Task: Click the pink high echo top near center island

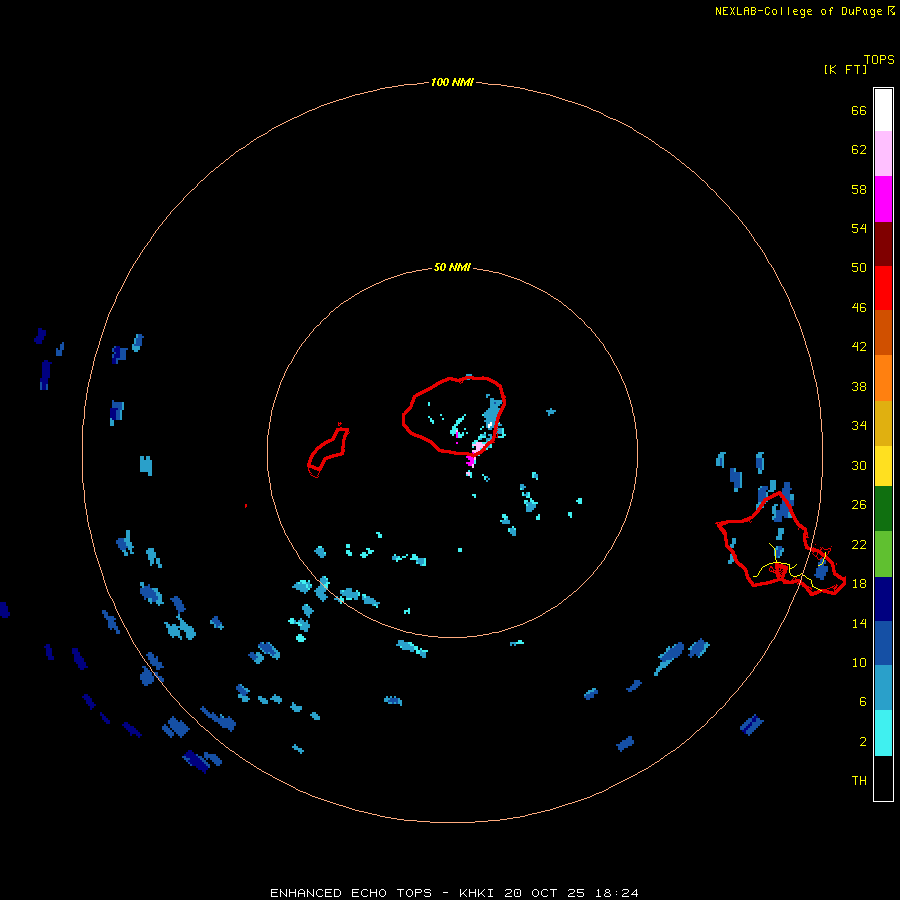Action: 479,447
